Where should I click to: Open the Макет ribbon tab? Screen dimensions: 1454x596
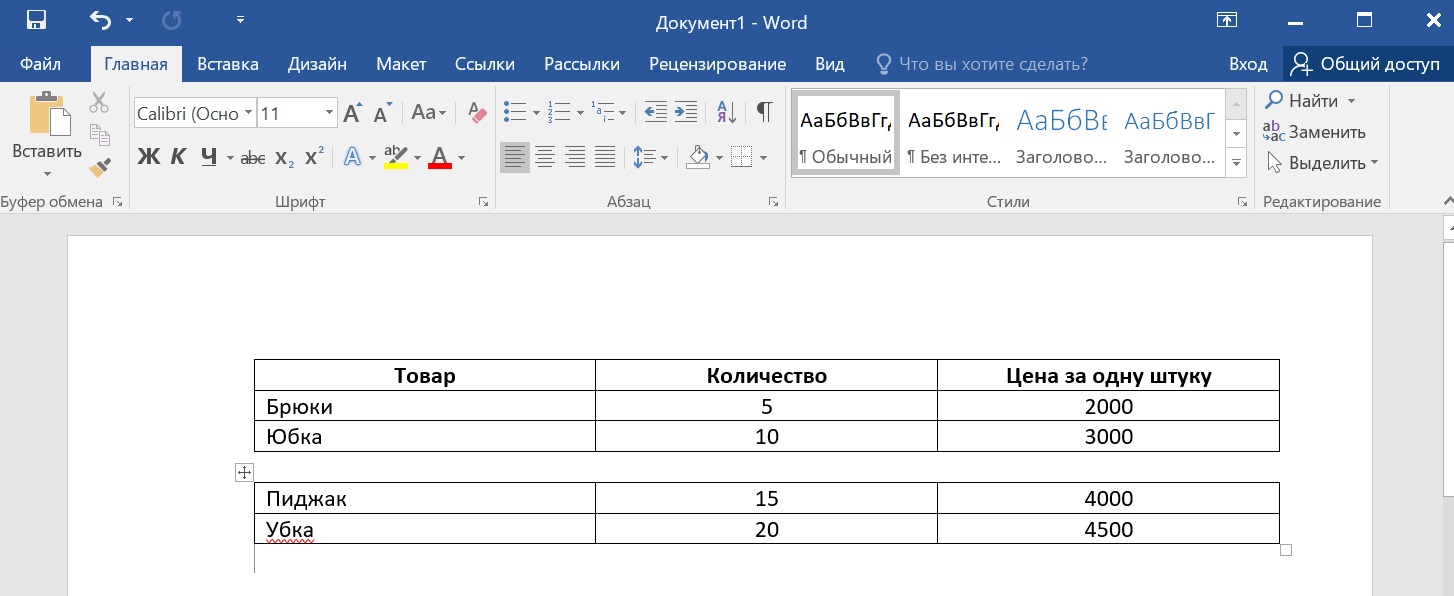click(401, 64)
